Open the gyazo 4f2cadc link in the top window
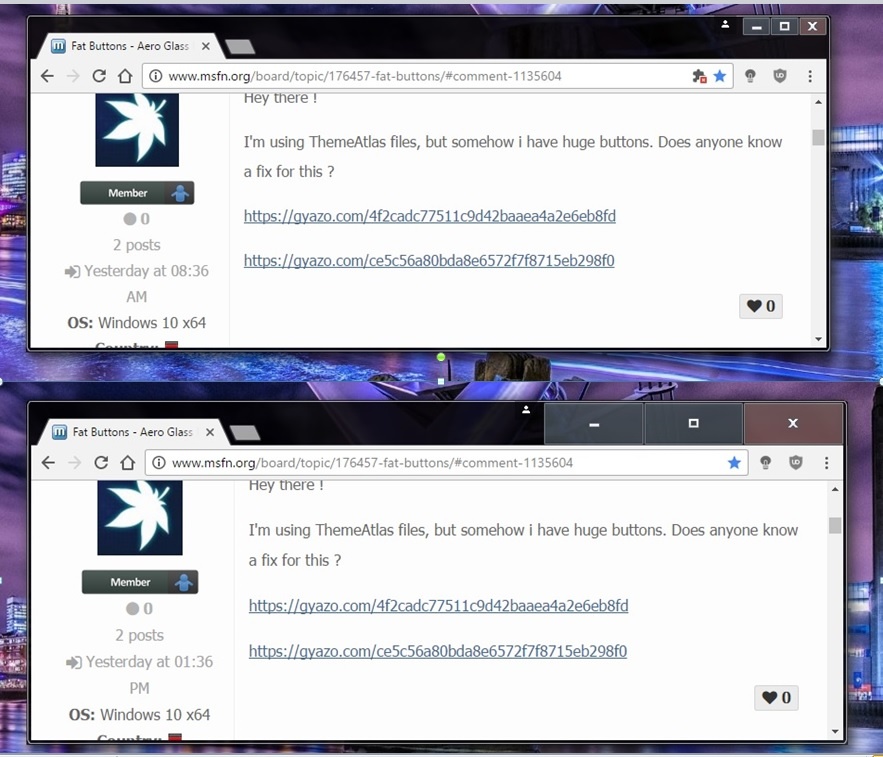The image size is (883, 757). [429, 216]
